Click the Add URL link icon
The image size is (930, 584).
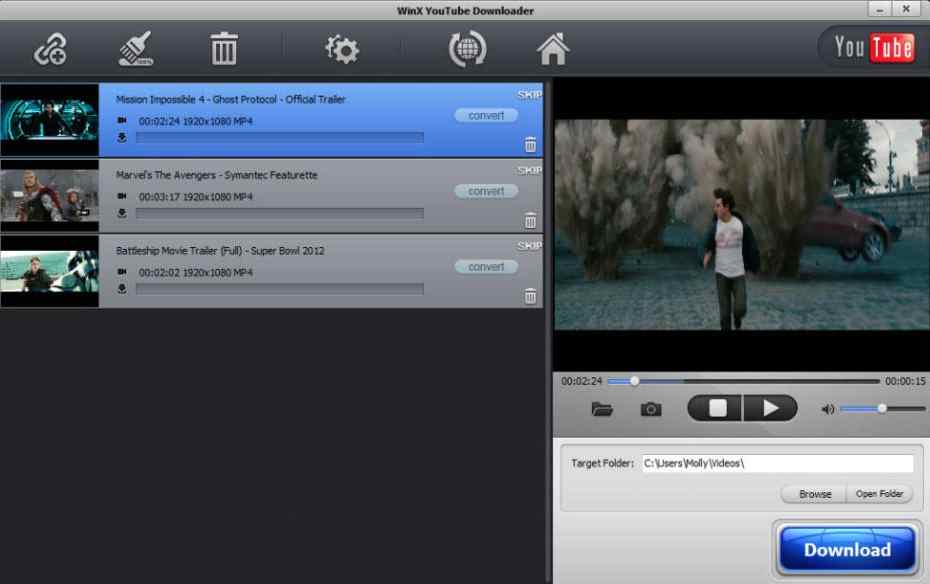coord(50,49)
